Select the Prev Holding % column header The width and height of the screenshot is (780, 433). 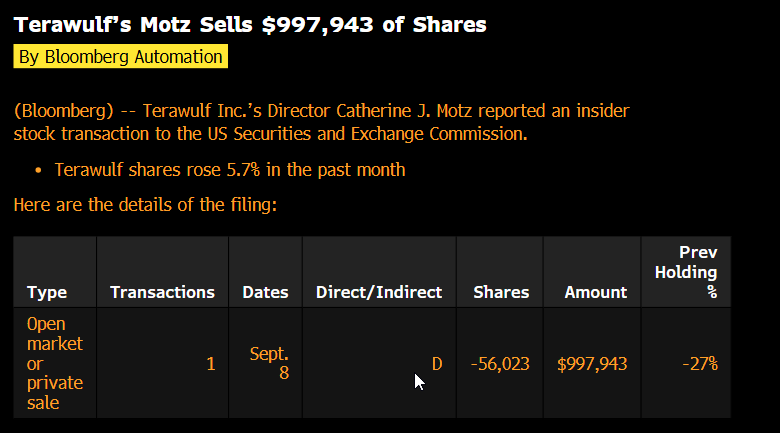pyautogui.click(x=686, y=272)
